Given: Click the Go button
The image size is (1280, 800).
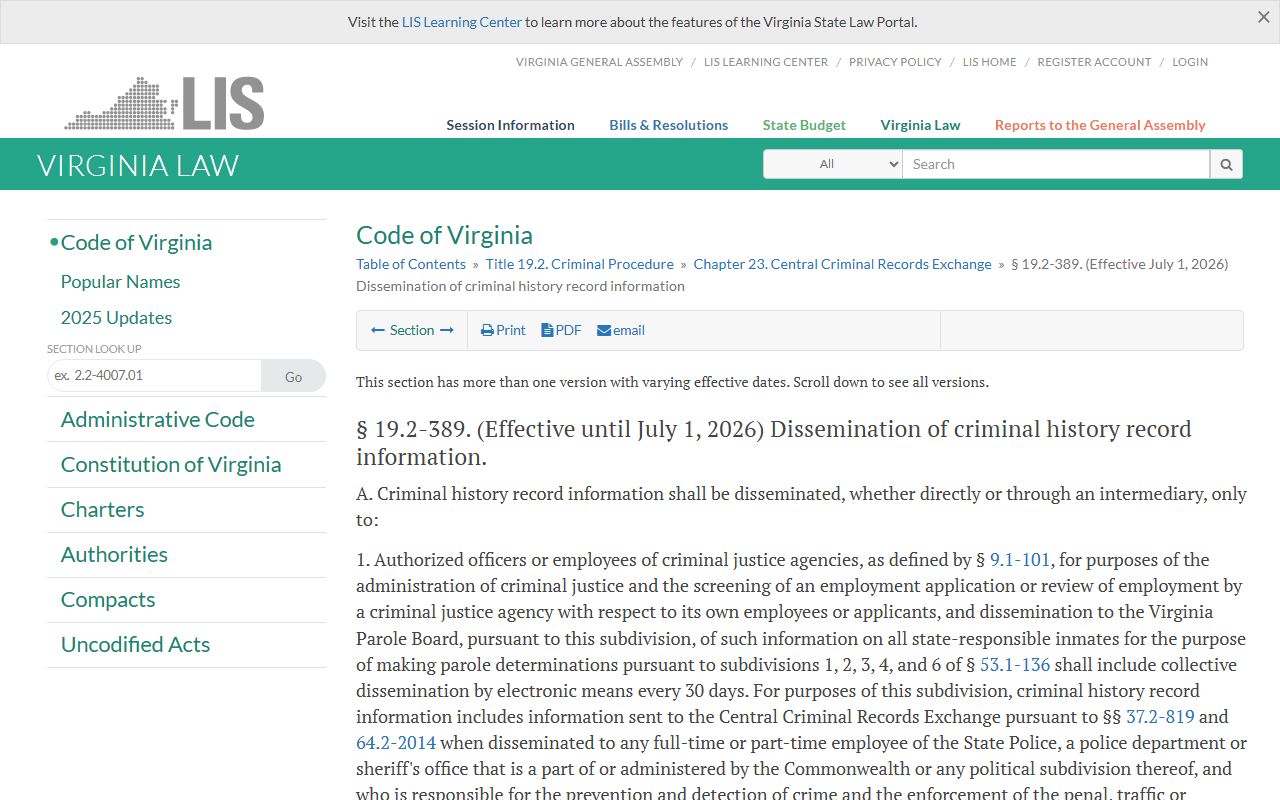Looking at the screenshot, I should pyautogui.click(x=293, y=376).
